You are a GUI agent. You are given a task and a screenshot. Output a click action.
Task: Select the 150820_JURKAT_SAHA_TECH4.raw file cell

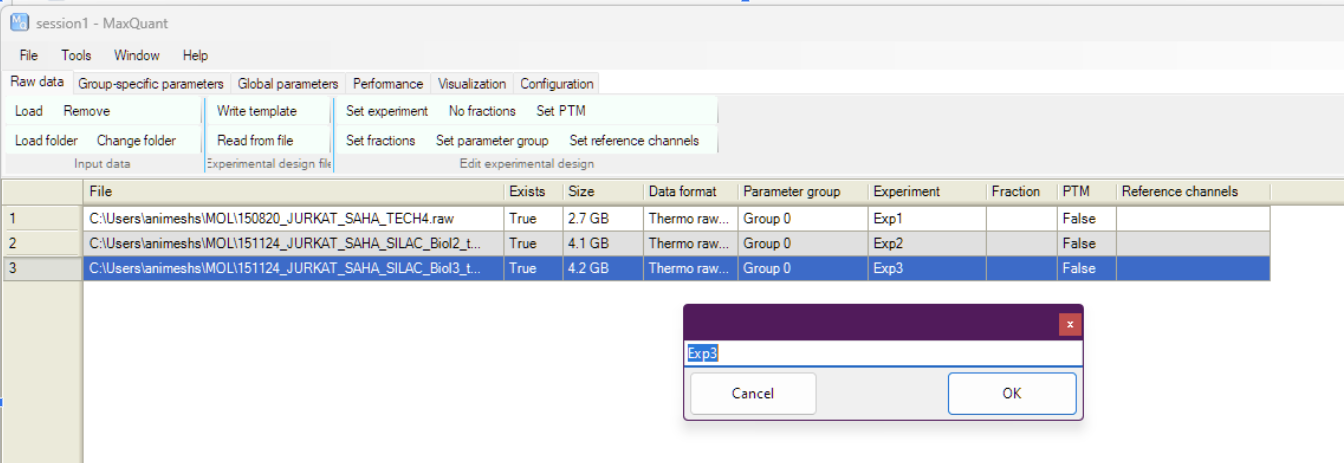(293, 218)
